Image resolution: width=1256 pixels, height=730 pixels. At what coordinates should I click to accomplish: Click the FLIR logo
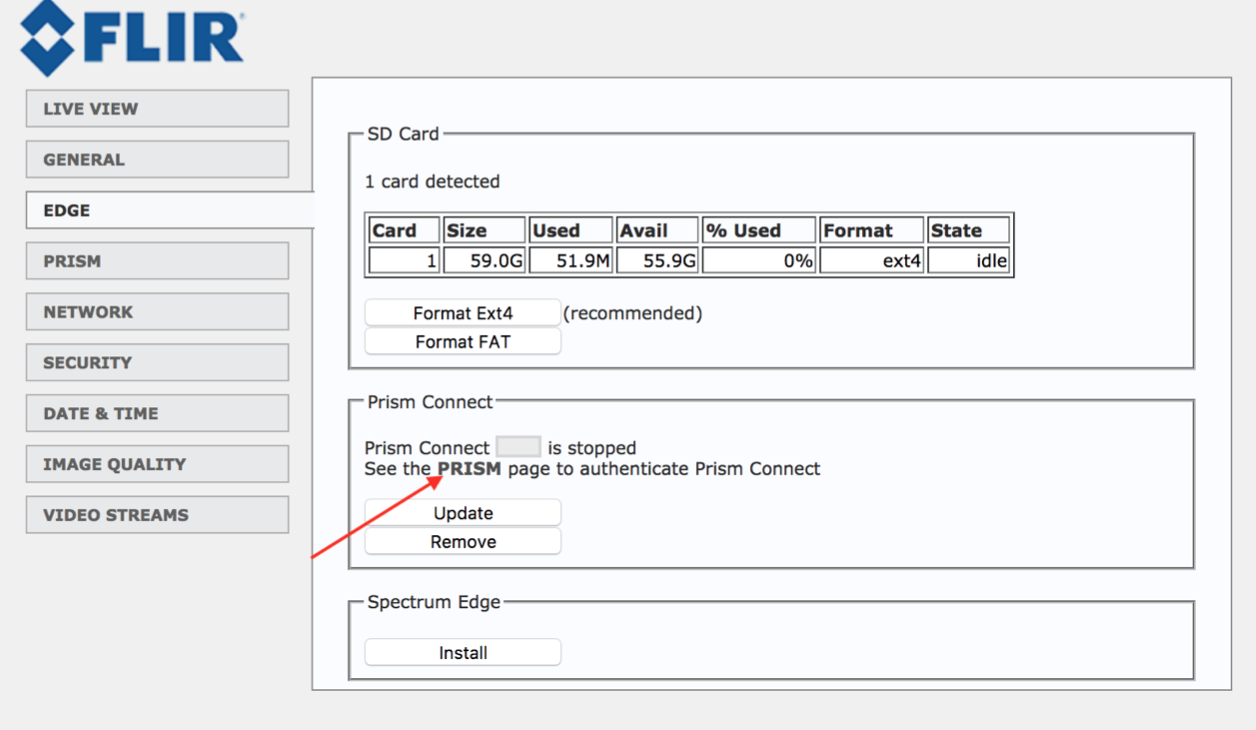(132, 37)
